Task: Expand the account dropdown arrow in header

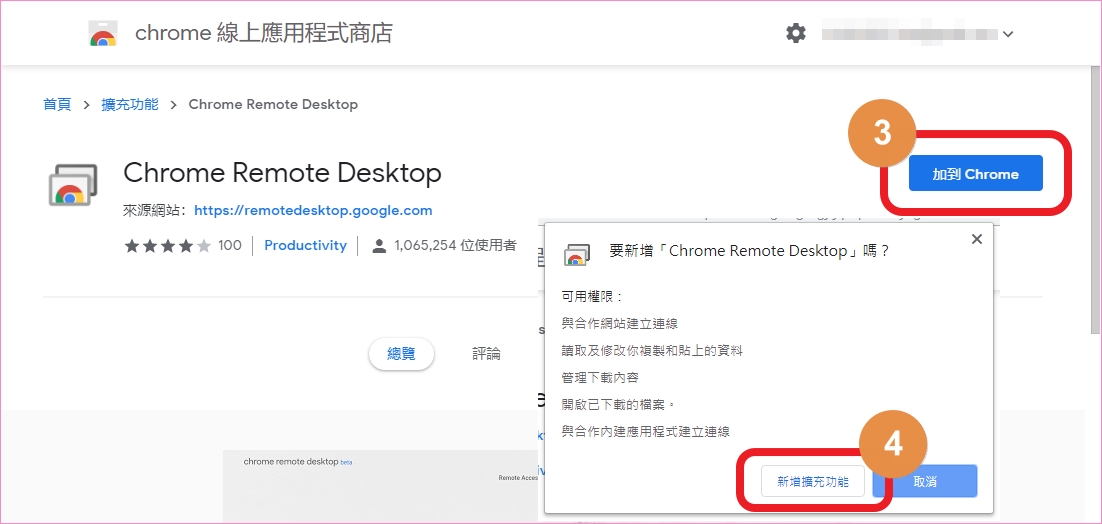Action: (x=1008, y=34)
